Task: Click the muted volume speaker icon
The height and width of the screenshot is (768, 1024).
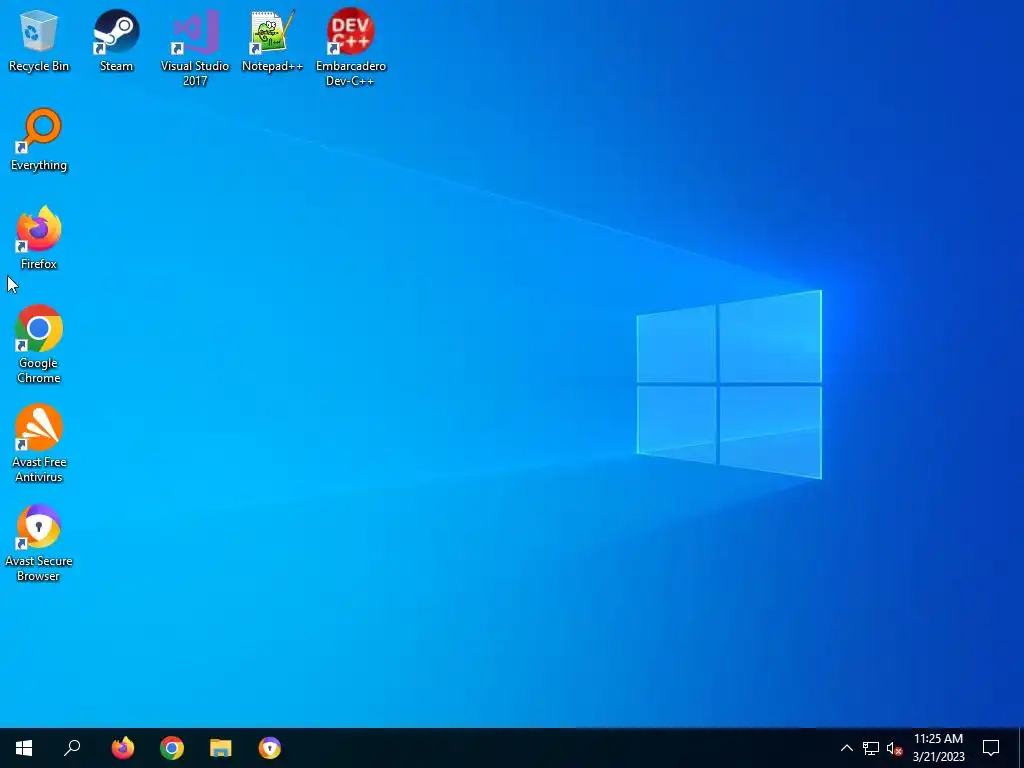Action: 894,748
